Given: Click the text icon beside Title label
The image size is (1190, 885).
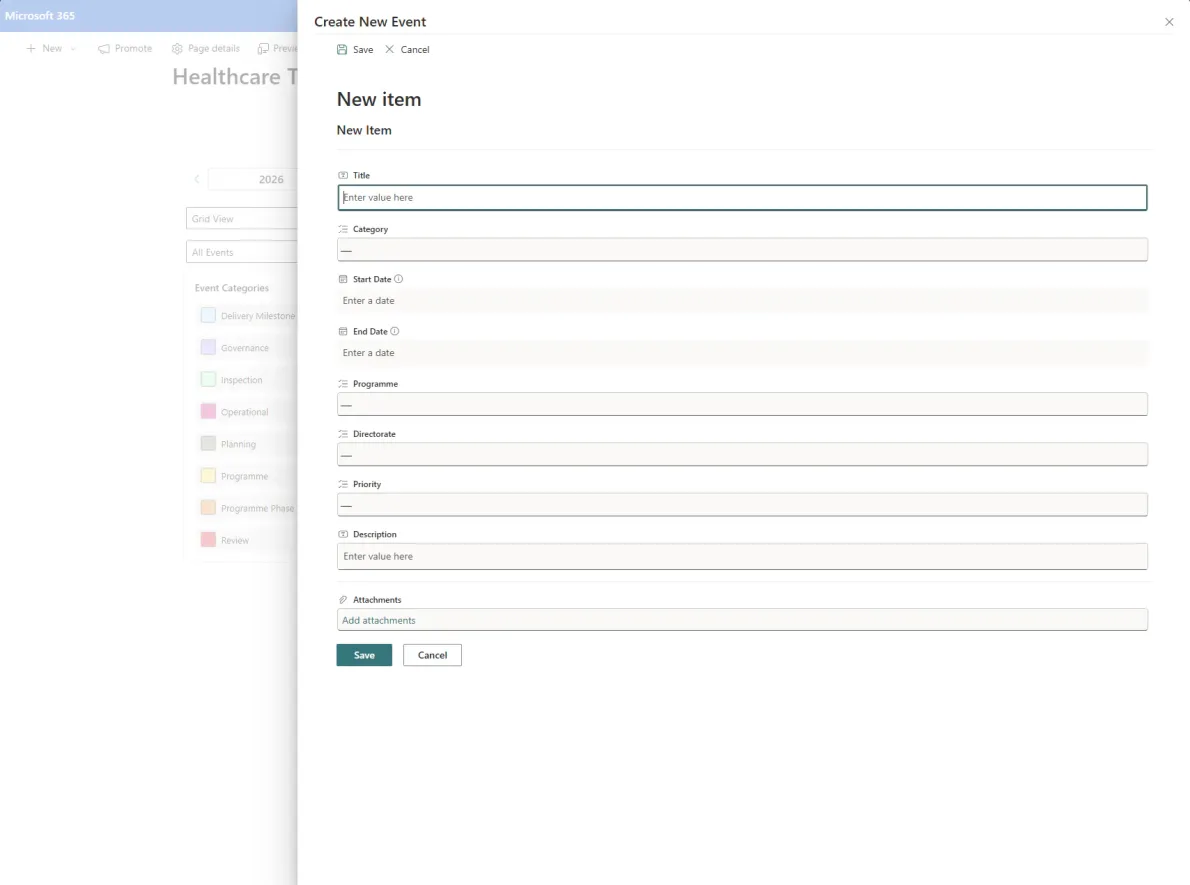Looking at the screenshot, I should [x=343, y=175].
